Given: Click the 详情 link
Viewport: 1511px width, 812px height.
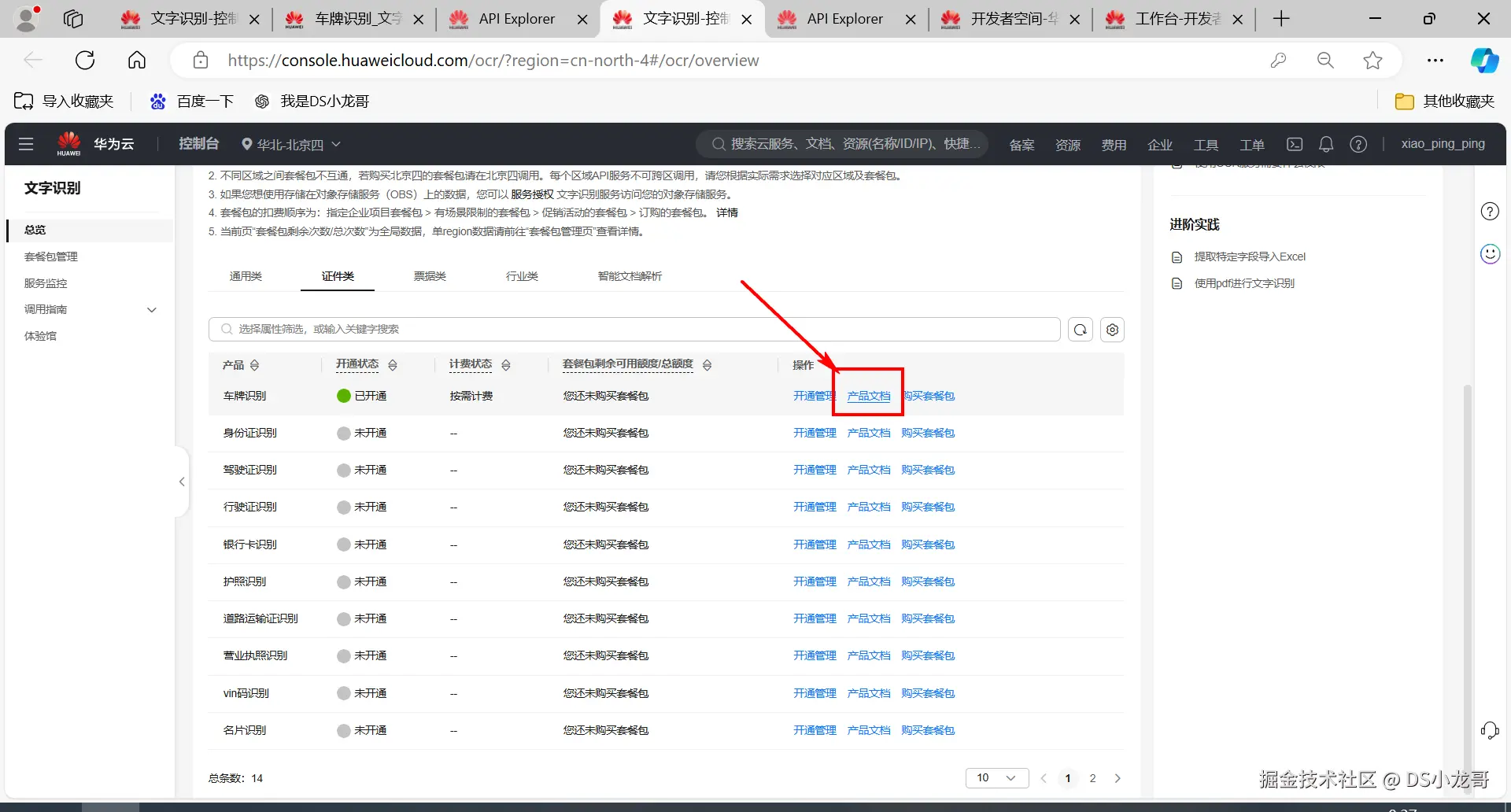Looking at the screenshot, I should 727,212.
